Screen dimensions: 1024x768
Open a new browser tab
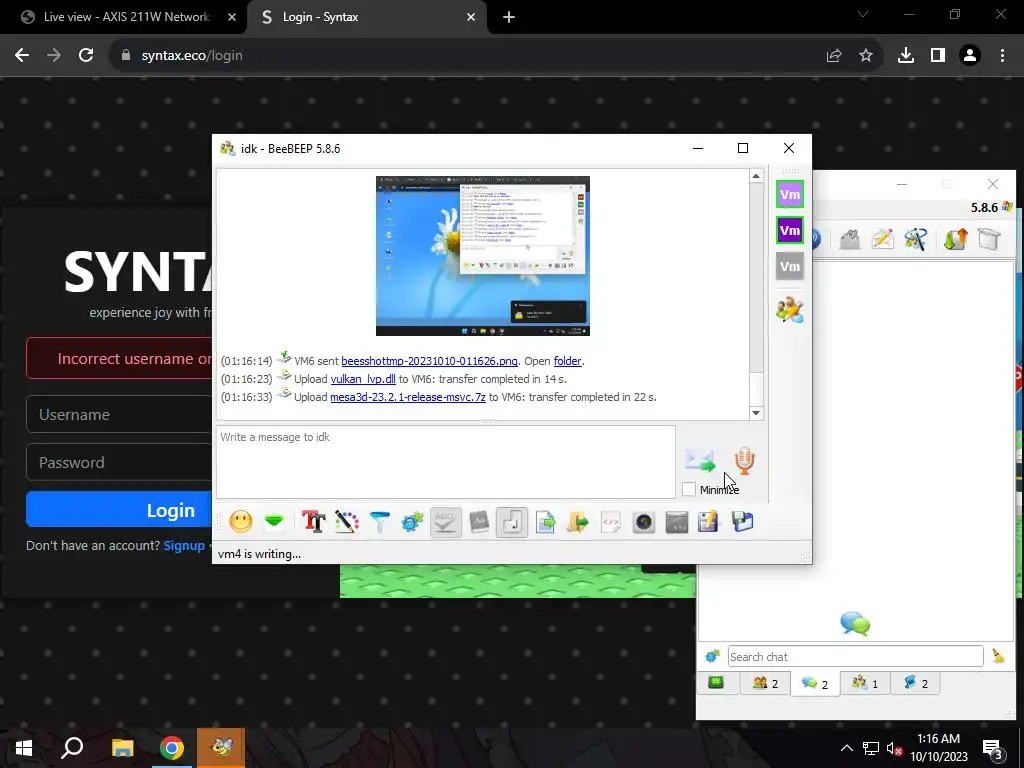(509, 17)
